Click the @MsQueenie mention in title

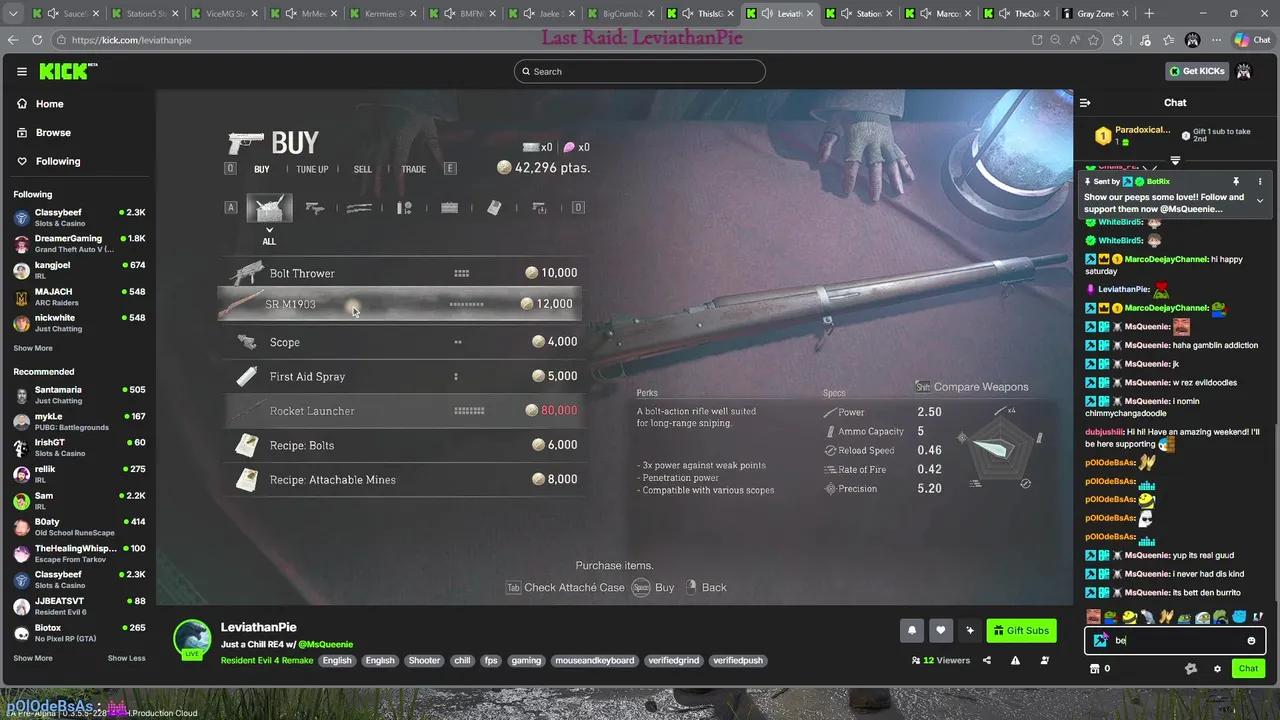click(x=325, y=644)
